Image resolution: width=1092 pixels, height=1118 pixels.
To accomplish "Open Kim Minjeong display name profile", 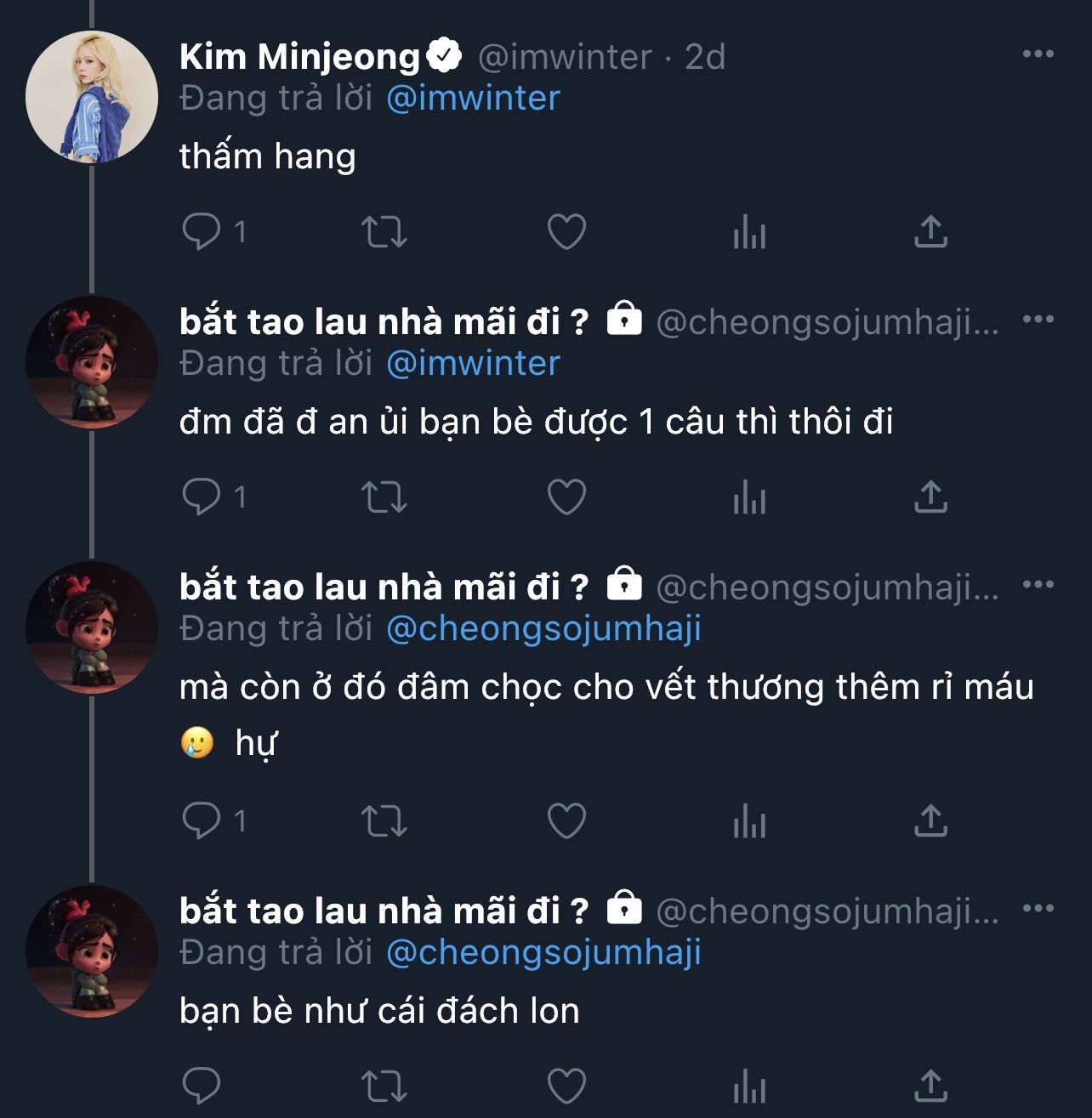I will (300, 57).
